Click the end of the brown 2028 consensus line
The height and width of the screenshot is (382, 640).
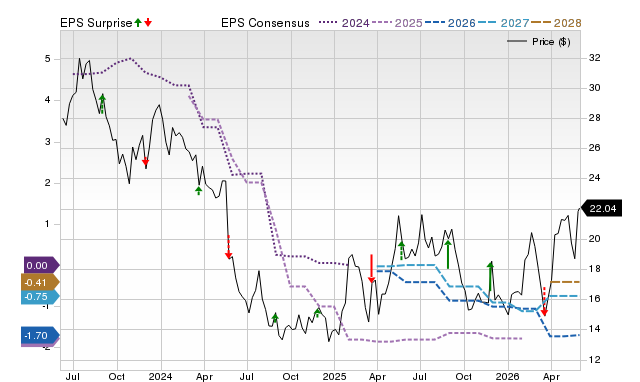[x=578, y=282]
